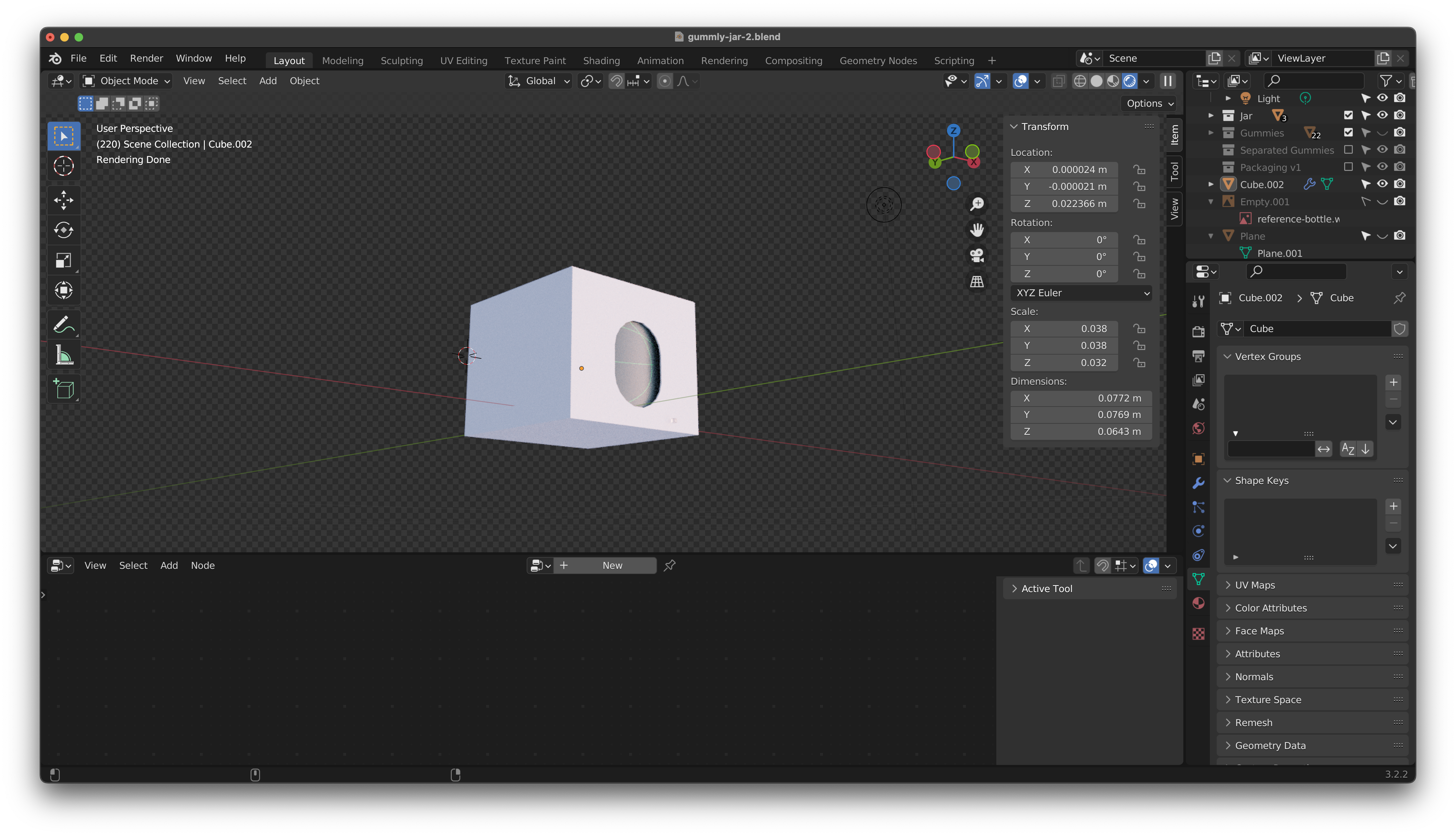Open the Particles properties tab
Viewport: 1456px width, 836px height.
(1198, 507)
